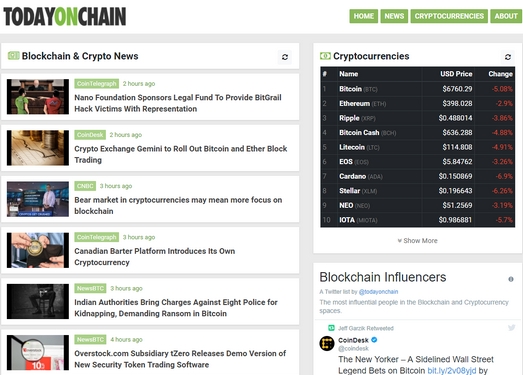The image size is (523, 375).
Task: Refresh the Blockchain & Crypto News feed
Action: point(285,57)
